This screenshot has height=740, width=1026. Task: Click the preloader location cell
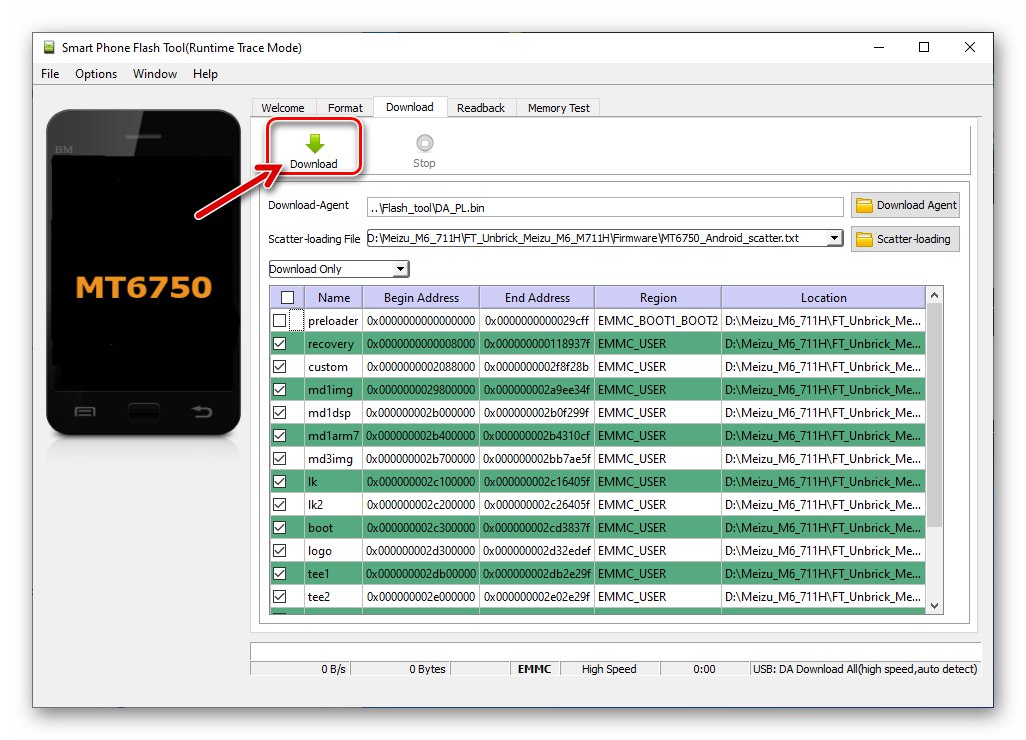823,321
